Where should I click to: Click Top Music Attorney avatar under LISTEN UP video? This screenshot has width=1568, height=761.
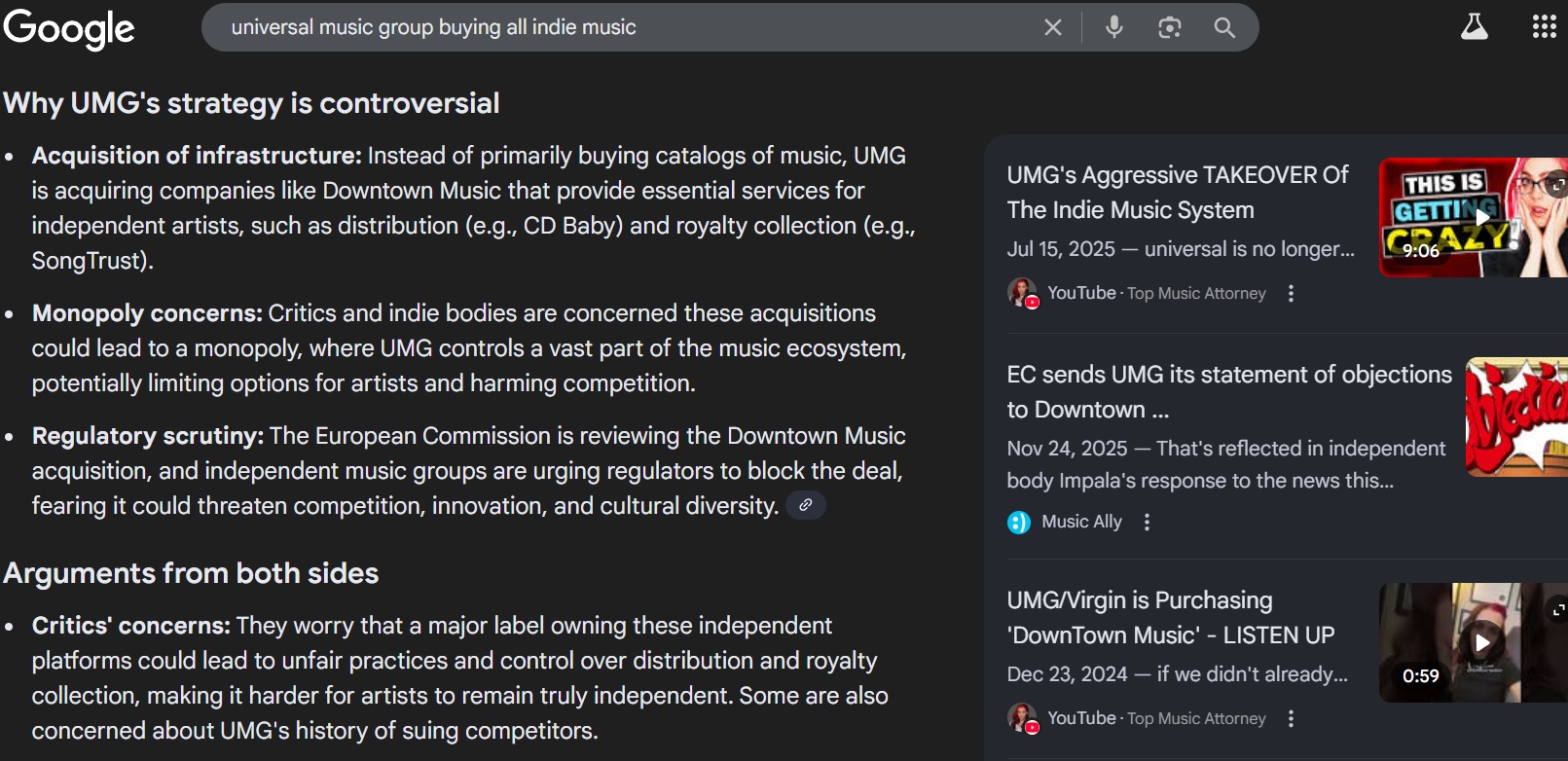point(1022,719)
